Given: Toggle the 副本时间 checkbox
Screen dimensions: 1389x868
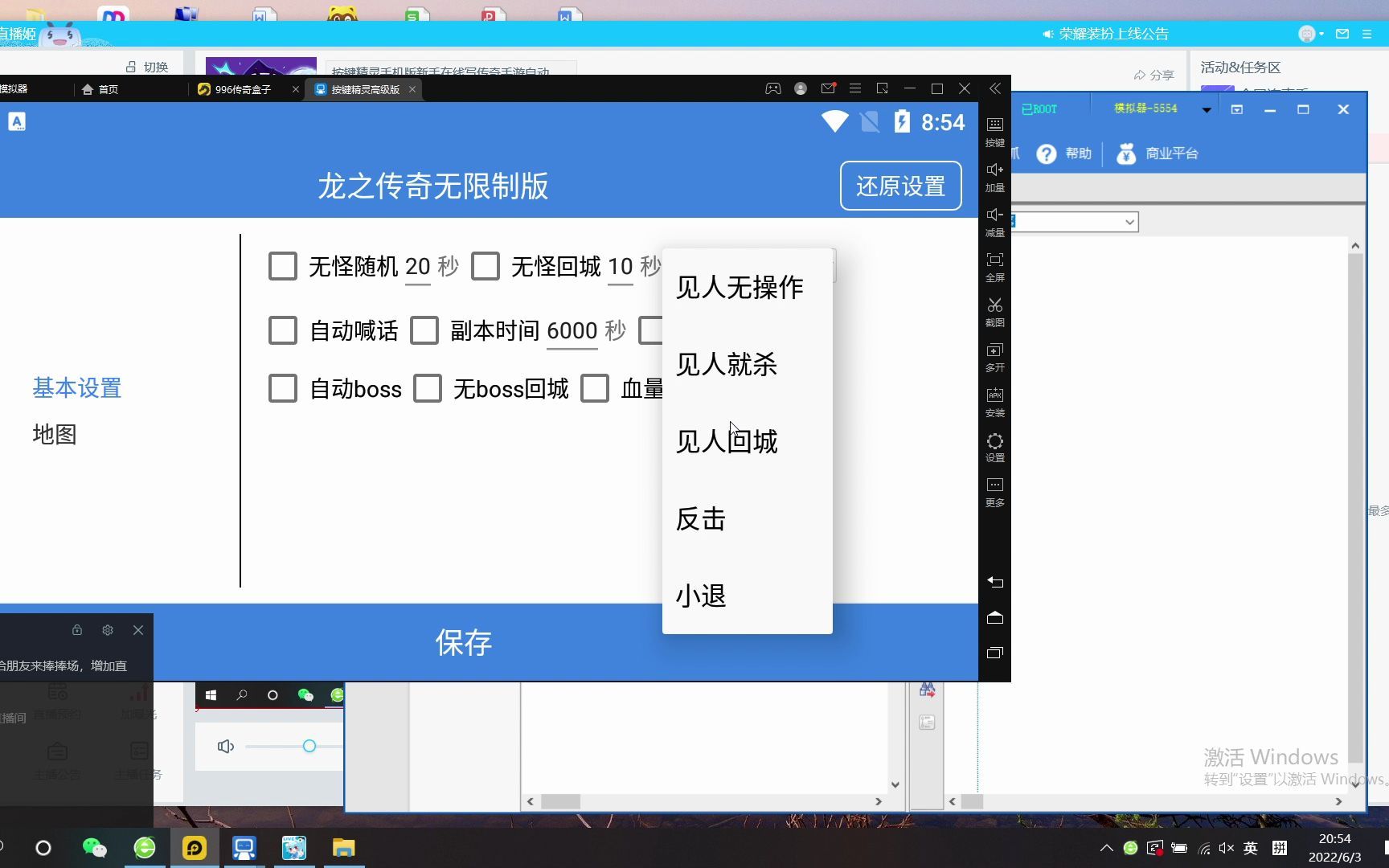Looking at the screenshot, I should (x=424, y=330).
